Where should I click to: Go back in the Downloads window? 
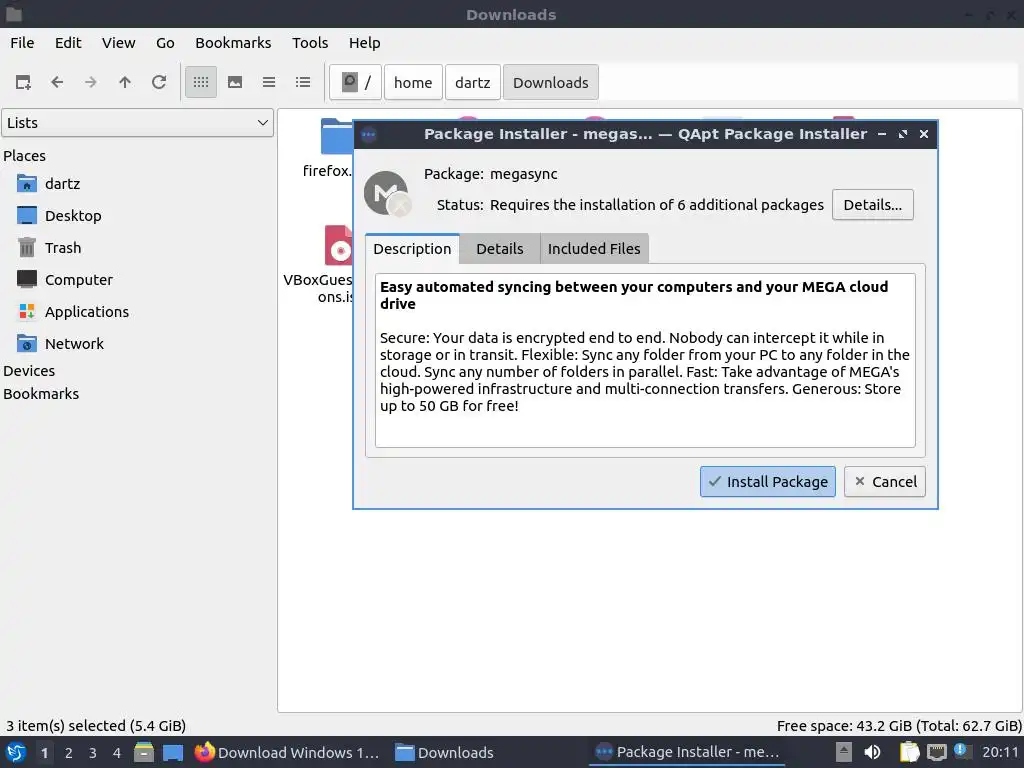tap(57, 82)
